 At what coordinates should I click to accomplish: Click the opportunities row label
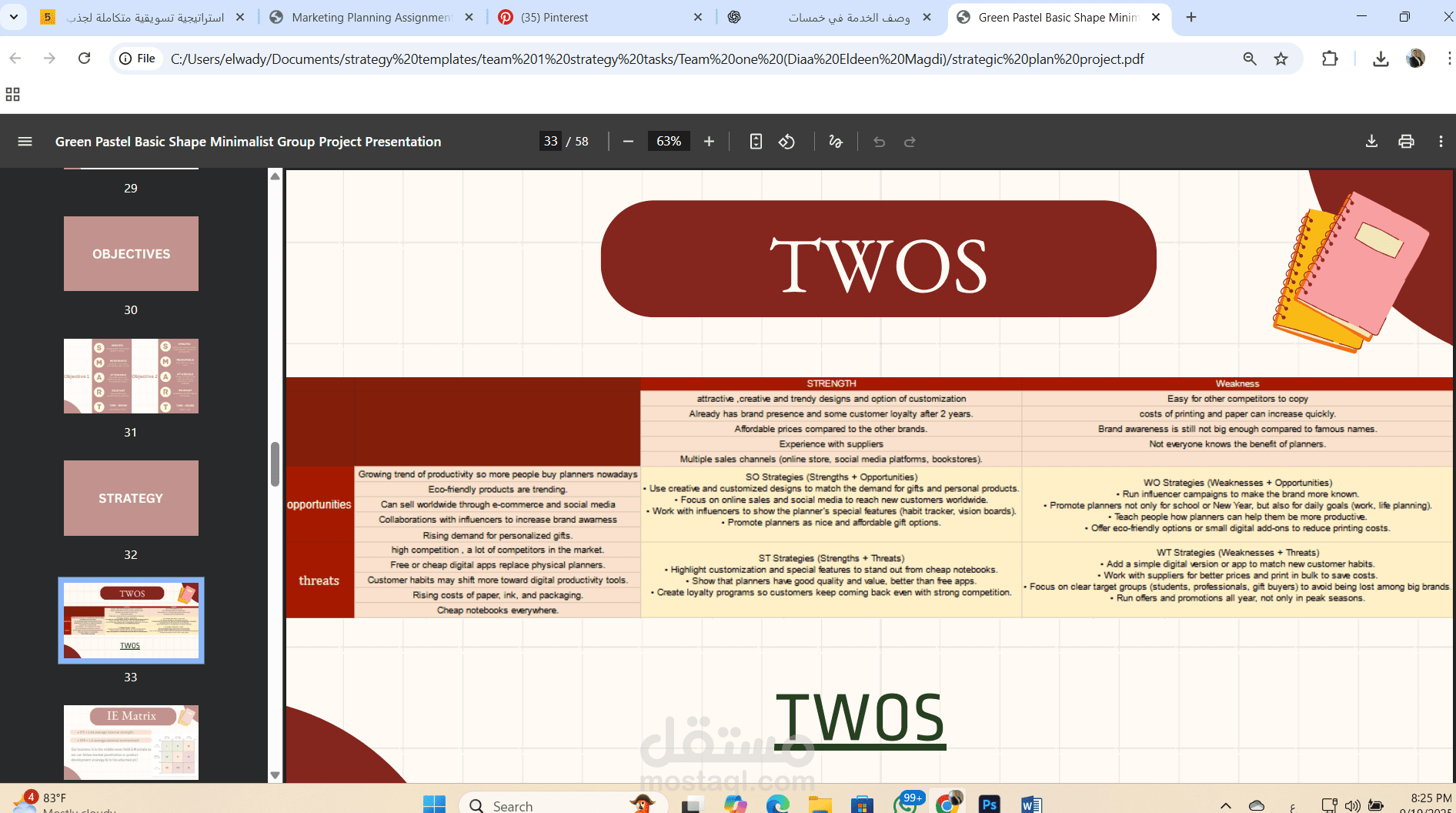click(319, 504)
